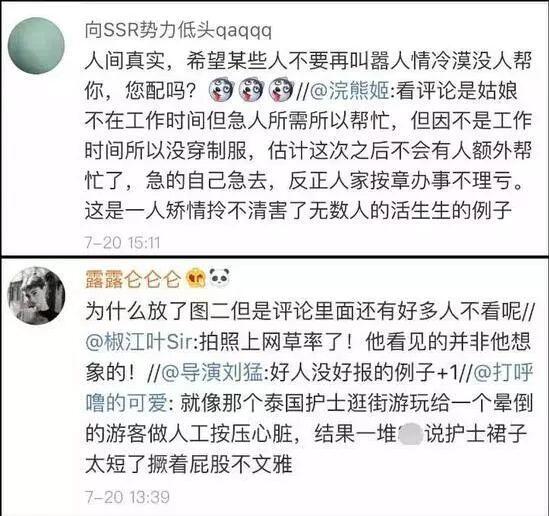Open the black-and-white portrait avatar
This screenshot has width=549, height=516.
[36, 296]
